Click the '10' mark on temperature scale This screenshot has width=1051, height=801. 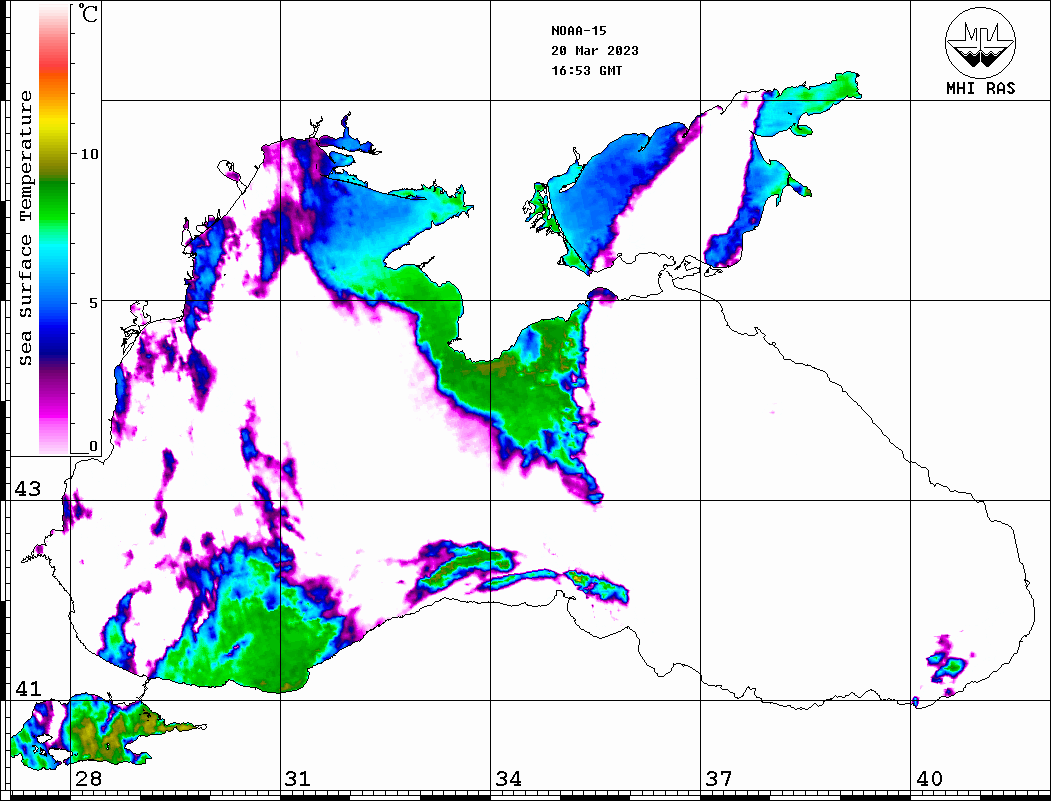(89, 154)
